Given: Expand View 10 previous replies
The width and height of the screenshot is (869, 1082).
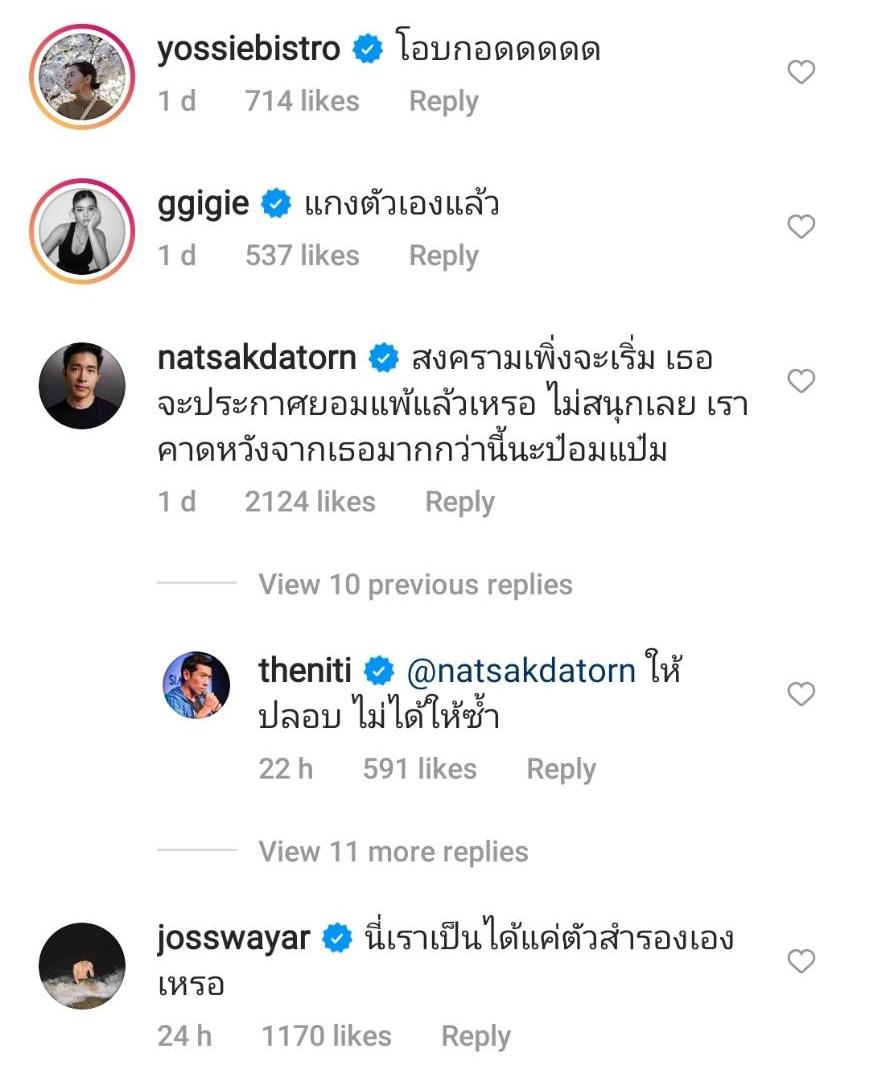Looking at the screenshot, I should pyautogui.click(x=415, y=584).
